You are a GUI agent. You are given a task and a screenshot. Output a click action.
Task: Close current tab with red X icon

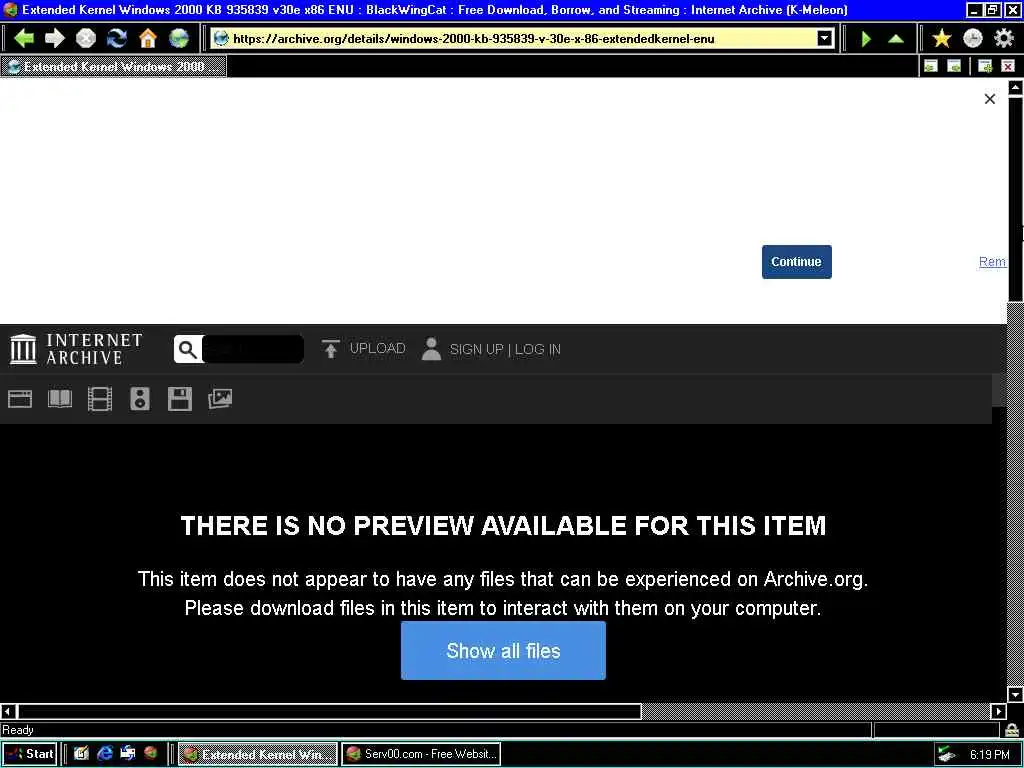point(1008,66)
